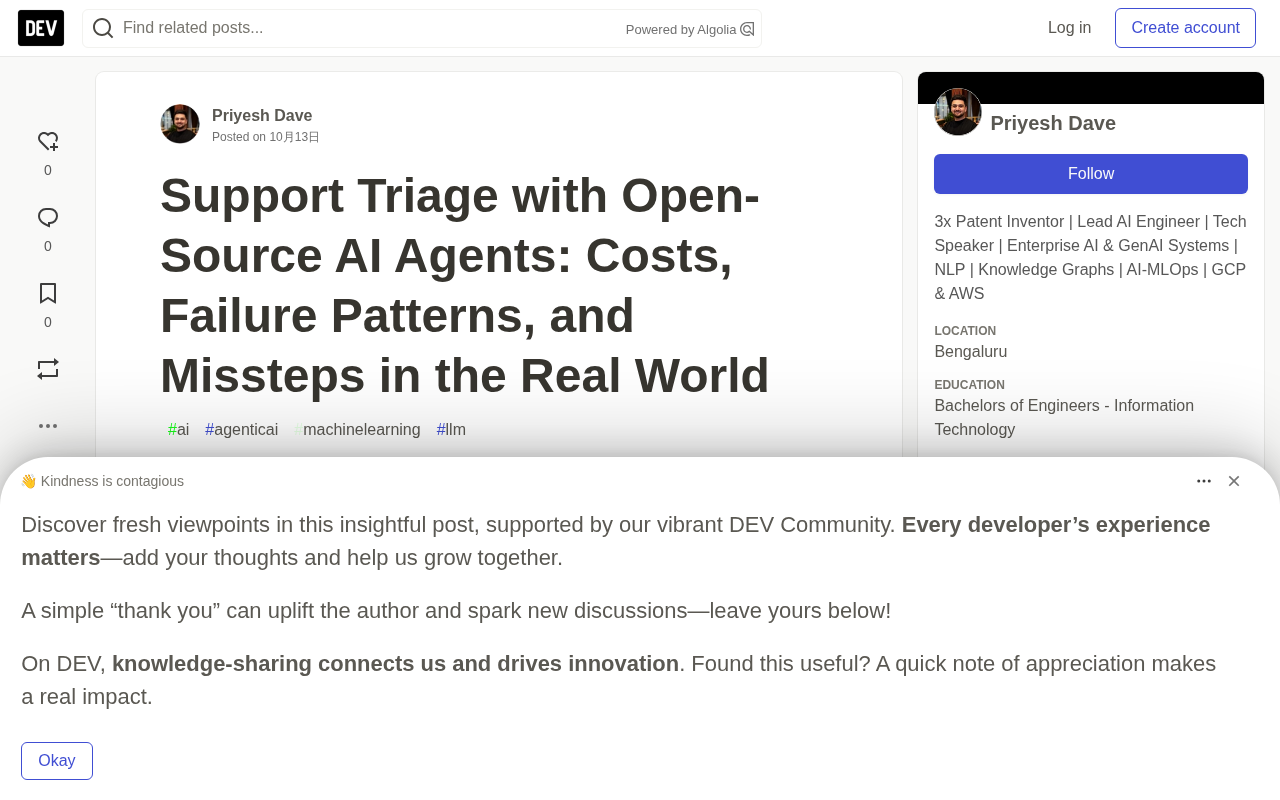
Task: Select the Bengaluru location text
Action: coord(971,352)
